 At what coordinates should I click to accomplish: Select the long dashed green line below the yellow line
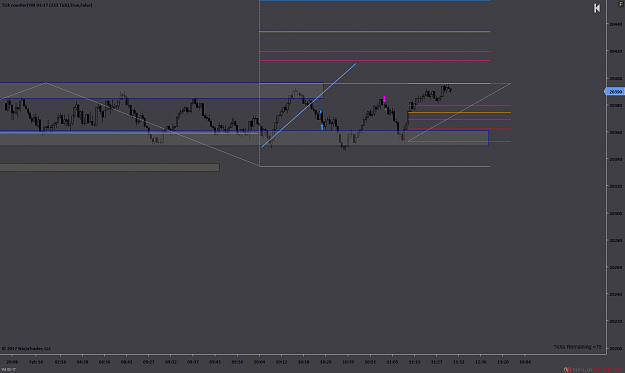pyautogui.click(x=375, y=51)
